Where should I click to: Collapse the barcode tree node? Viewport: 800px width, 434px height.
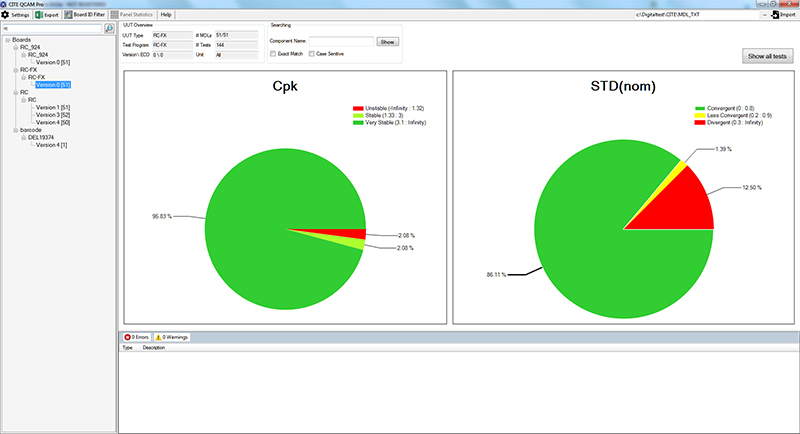[14, 130]
